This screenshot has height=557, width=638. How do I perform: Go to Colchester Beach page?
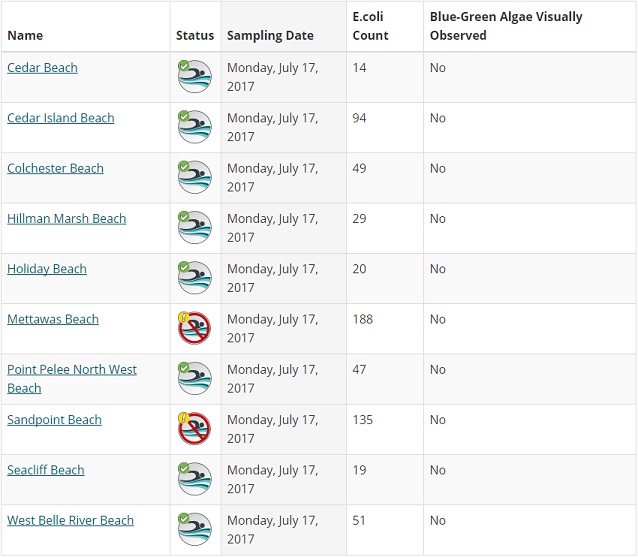pos(55,168)
